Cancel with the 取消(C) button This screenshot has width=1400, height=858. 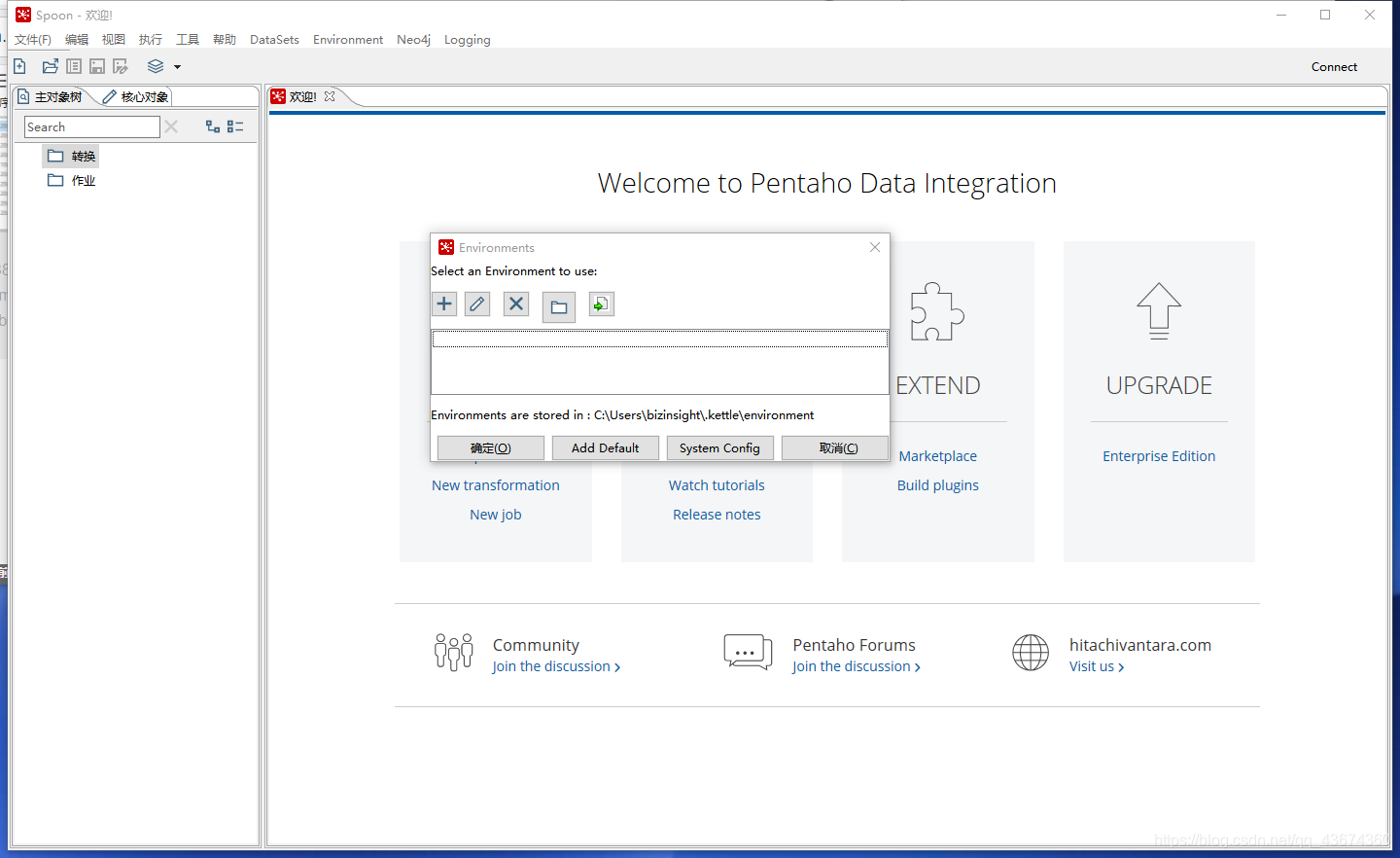click(835, 447)
